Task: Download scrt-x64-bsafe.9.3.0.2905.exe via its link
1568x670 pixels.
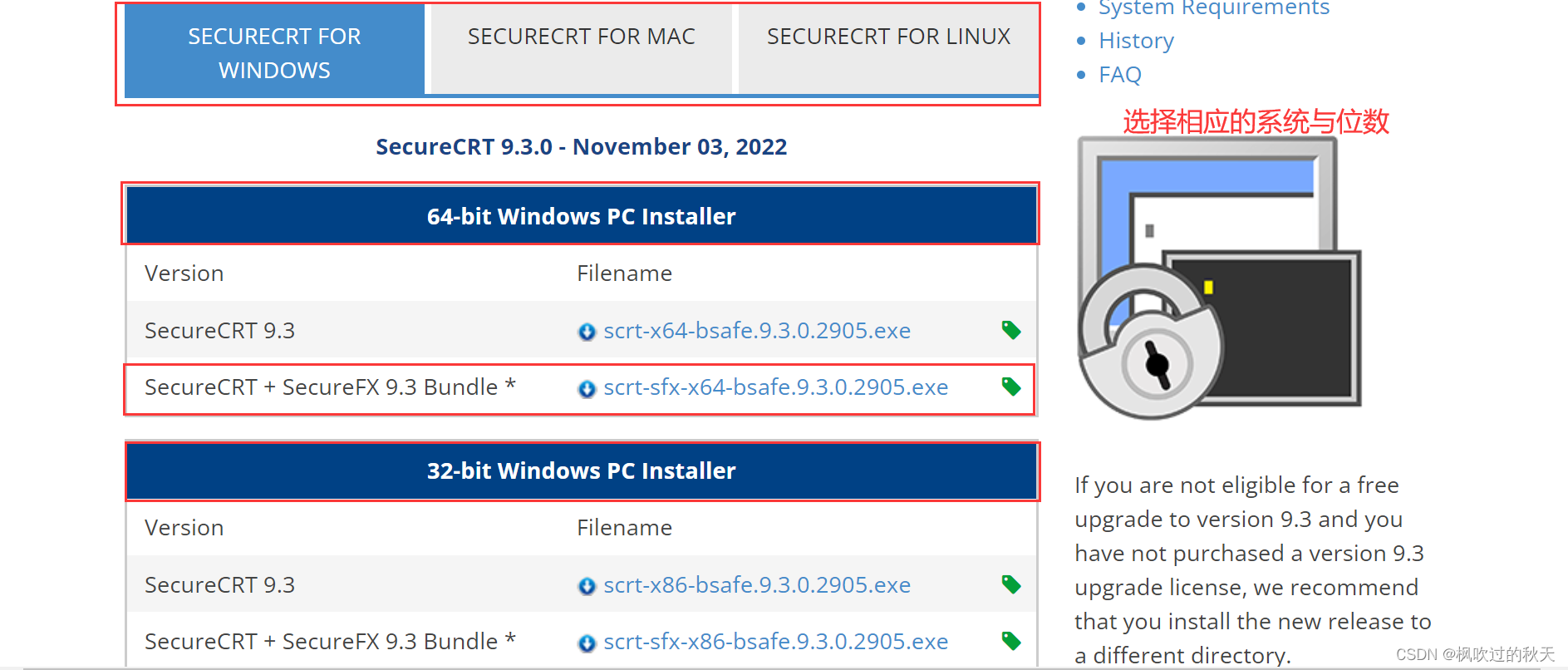Action: [x=757, y=330]
